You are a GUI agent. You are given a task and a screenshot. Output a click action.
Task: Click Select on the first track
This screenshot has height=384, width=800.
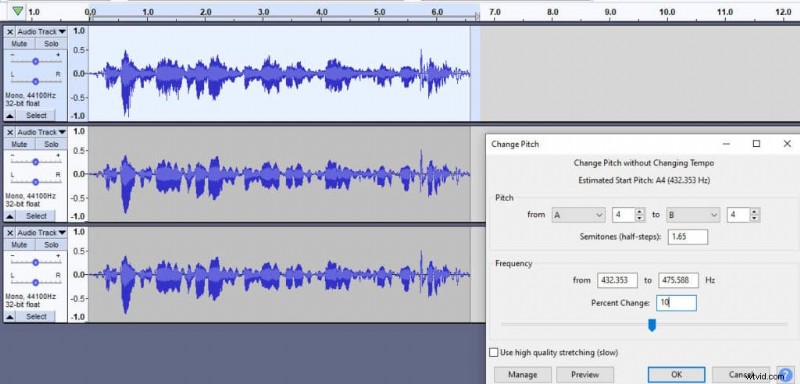click(x=36, y=115)
